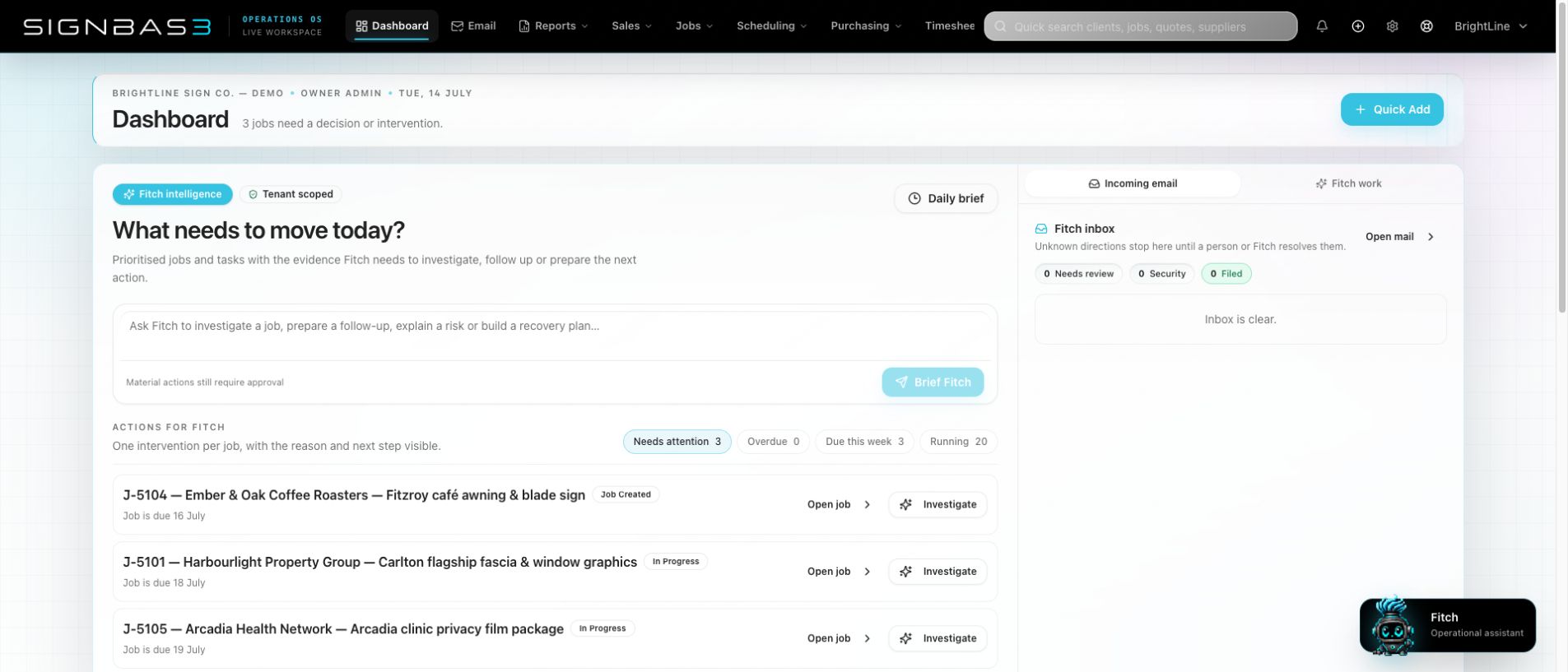Click the Email envelope icon

pyautogui.click(x=457, y=26)
